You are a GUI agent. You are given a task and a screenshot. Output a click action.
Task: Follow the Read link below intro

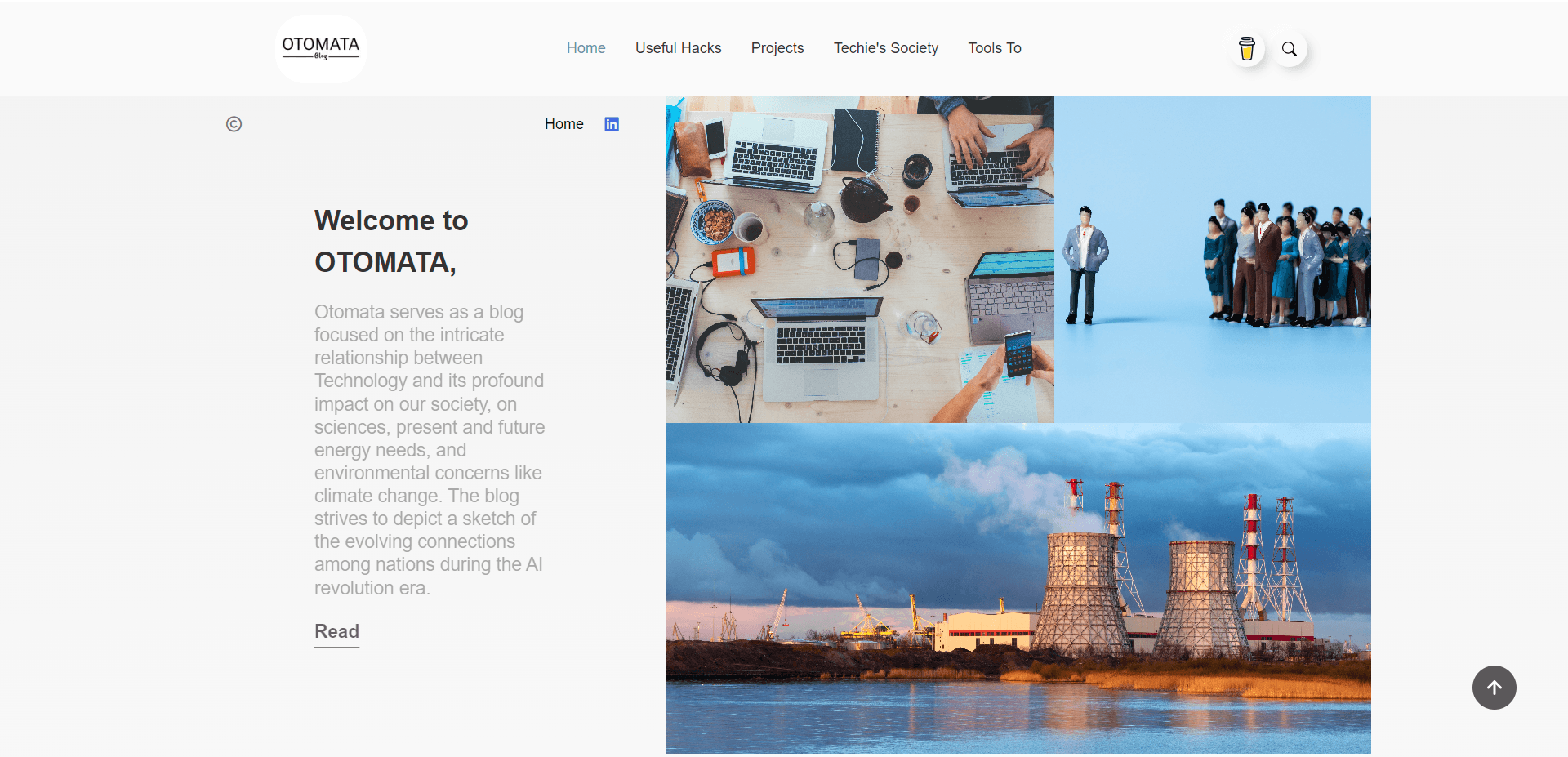tap(337, 631)
